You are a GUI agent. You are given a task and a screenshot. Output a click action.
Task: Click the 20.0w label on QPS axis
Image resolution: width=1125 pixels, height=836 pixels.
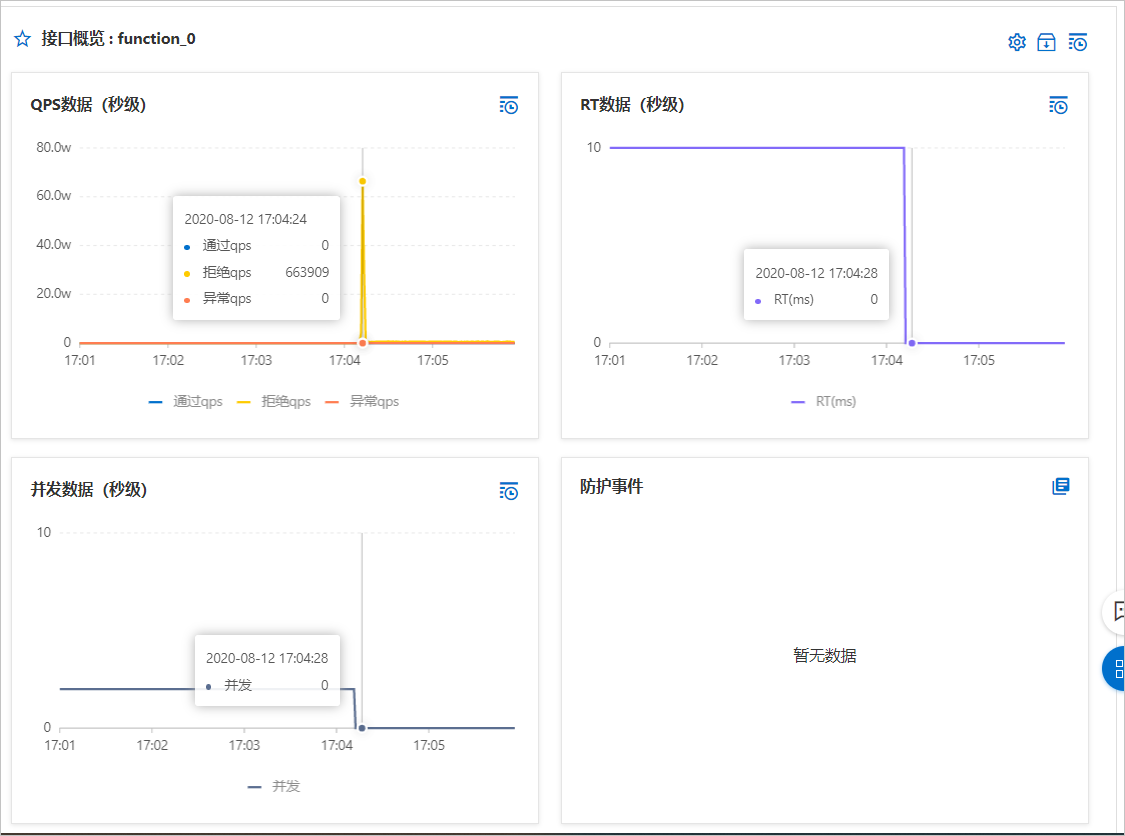pyautogui.click(x=54, y=293)
